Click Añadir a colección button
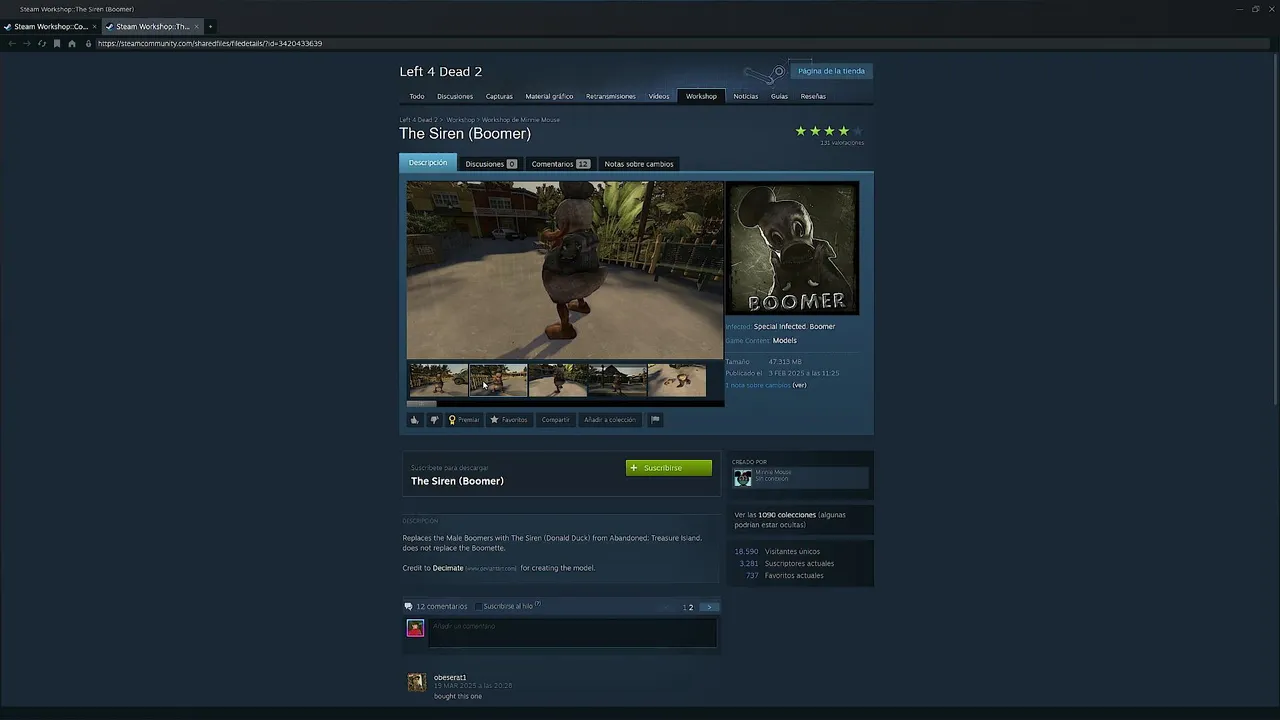The width and height of the screenshot is (1280, 720). pyautogui.click(x=610, y=420)
